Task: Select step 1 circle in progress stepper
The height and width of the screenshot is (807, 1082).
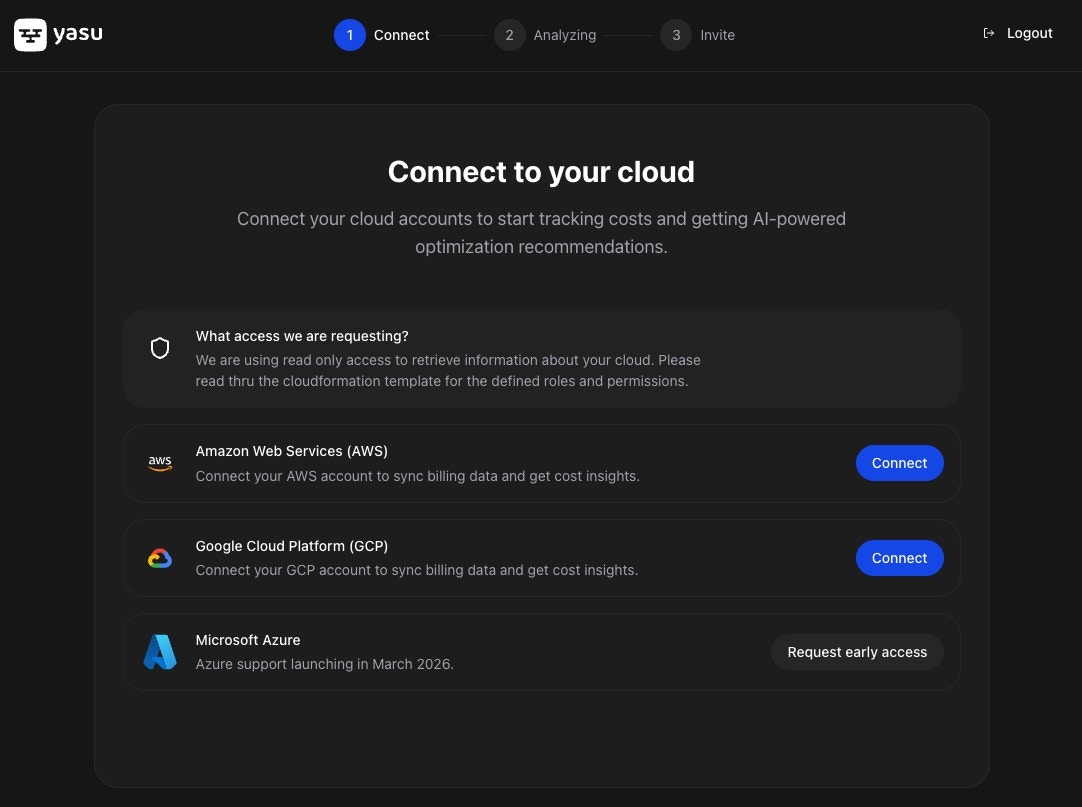Action: point(350,35)
